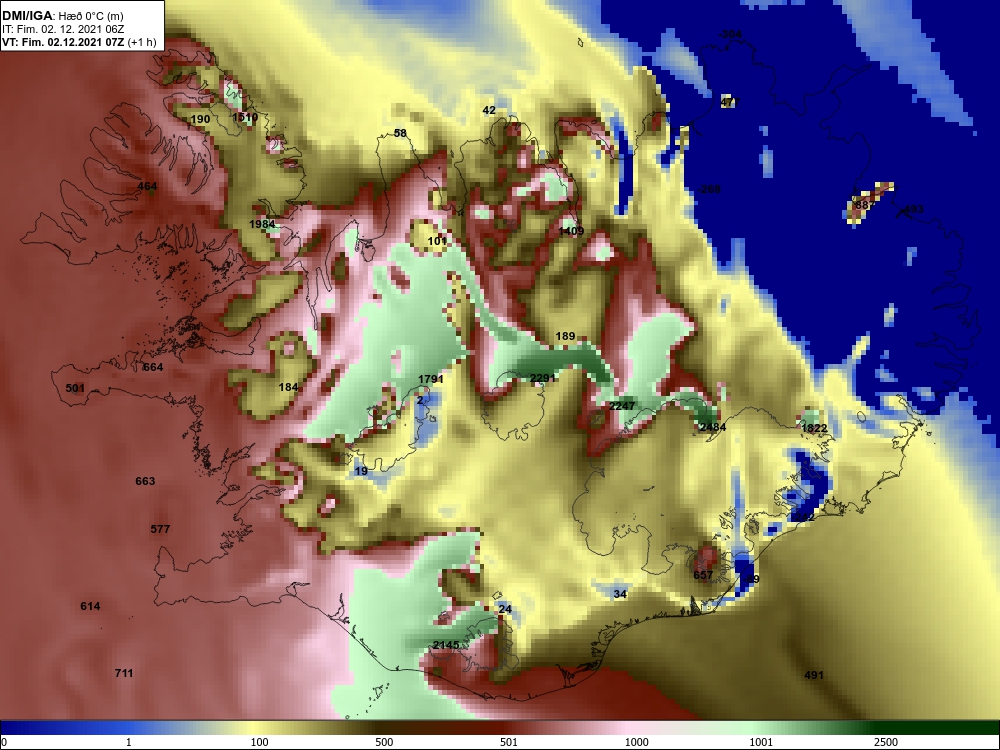Select the map value 501 on the western peninsula
This screenshot has width=1000, height=750.
pos(75,388)
